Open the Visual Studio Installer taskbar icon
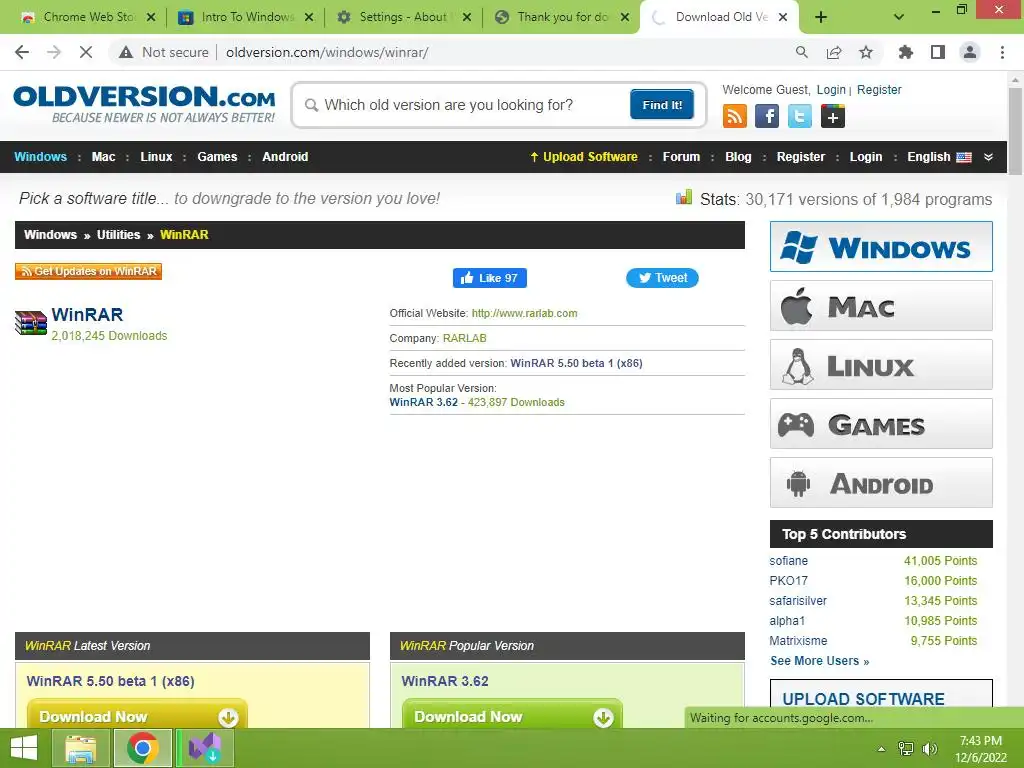The width and height of the screenshot is (1024, 768). tap(205, 748)
